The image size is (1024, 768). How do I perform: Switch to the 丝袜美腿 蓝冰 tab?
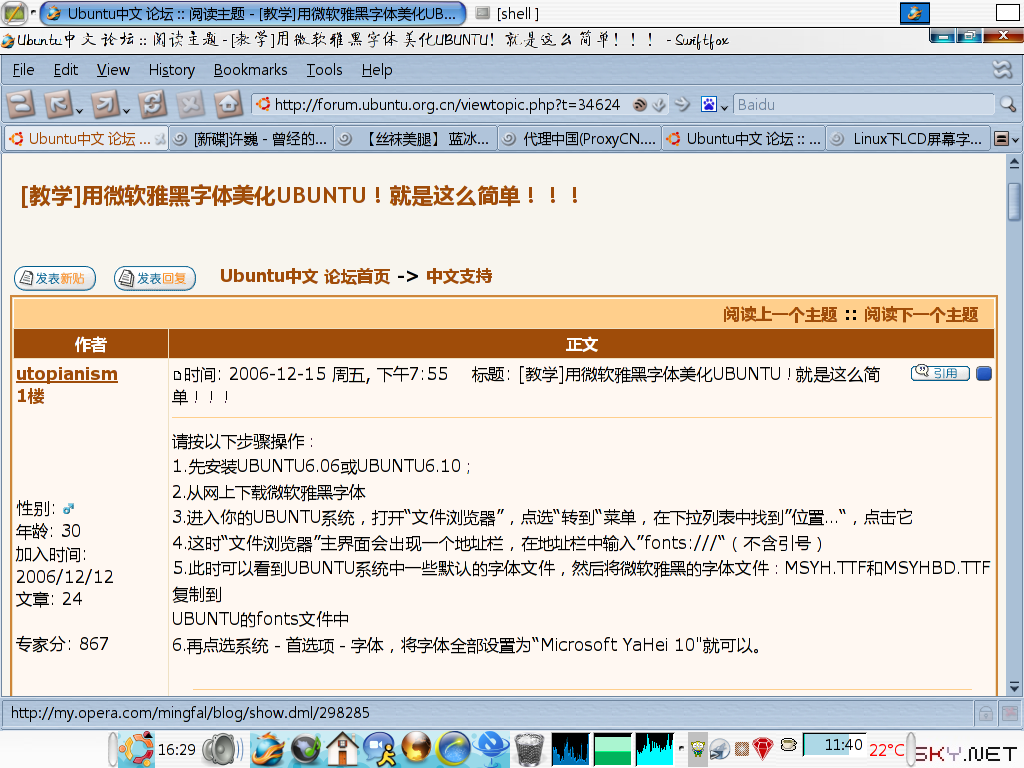click(x=415, y=139)
